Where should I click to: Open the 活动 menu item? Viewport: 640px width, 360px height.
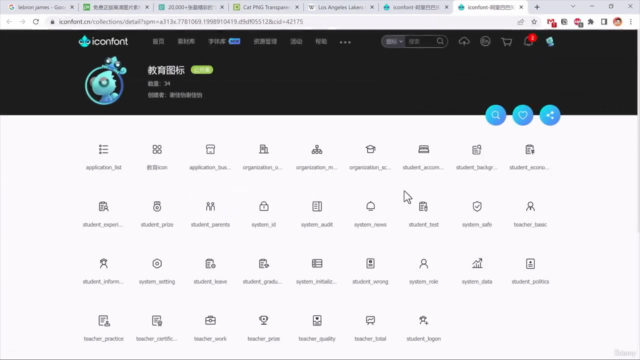(x=296, y=42)
